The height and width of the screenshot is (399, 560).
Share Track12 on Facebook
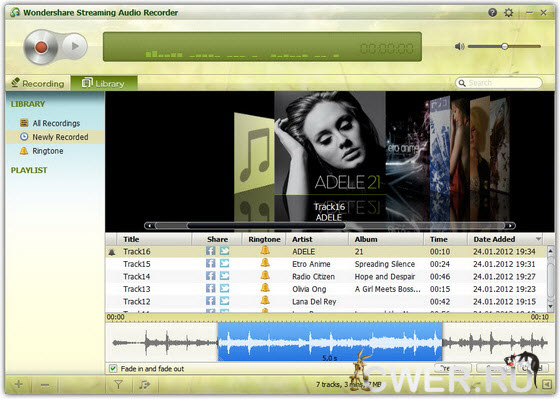click(x=211, y=301)
